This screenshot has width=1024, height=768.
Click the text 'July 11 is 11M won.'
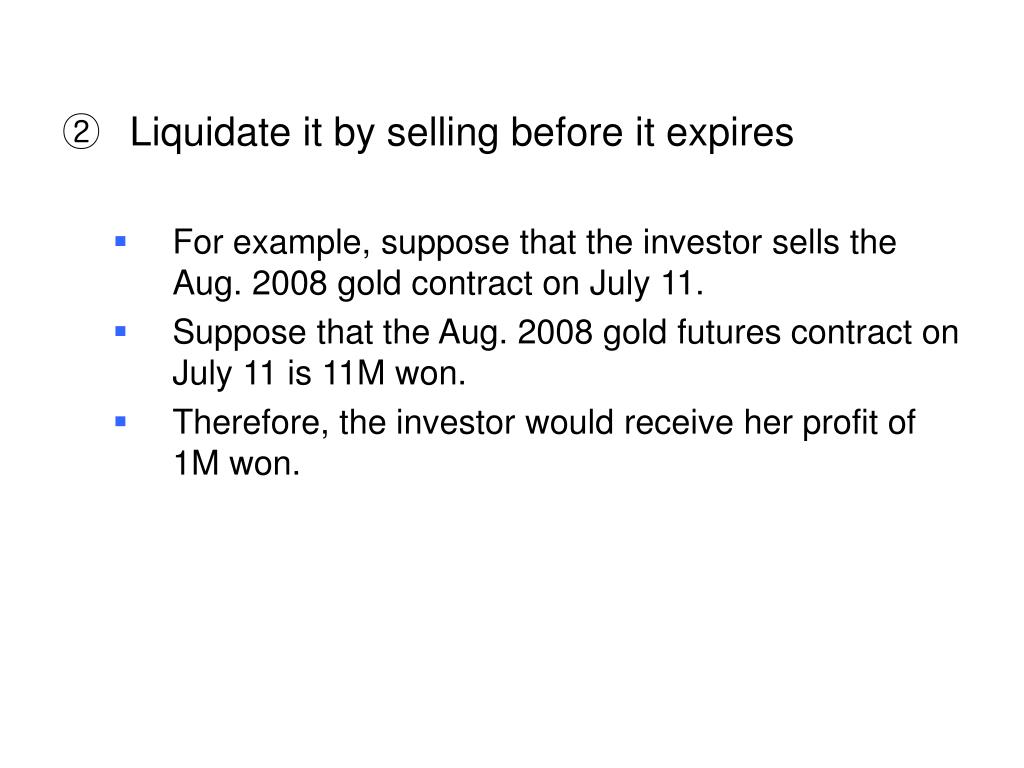click(319, 374)
